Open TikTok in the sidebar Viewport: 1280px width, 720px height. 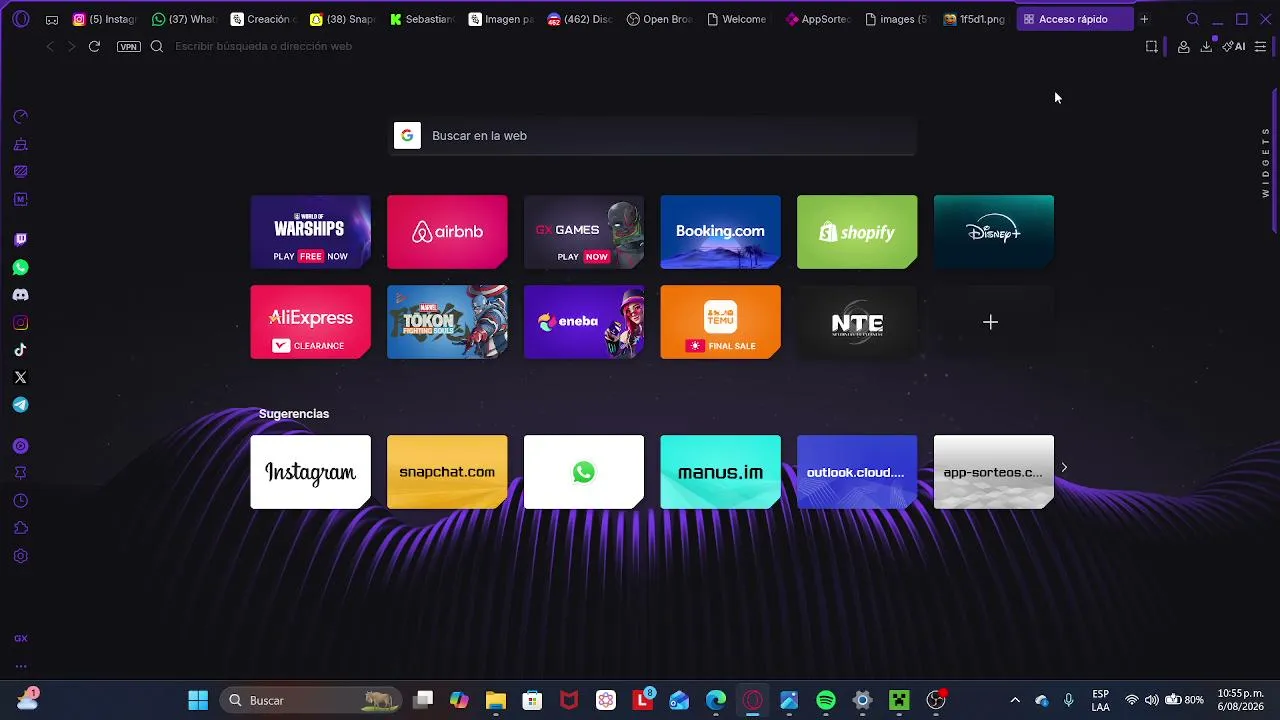coord(20,350)
